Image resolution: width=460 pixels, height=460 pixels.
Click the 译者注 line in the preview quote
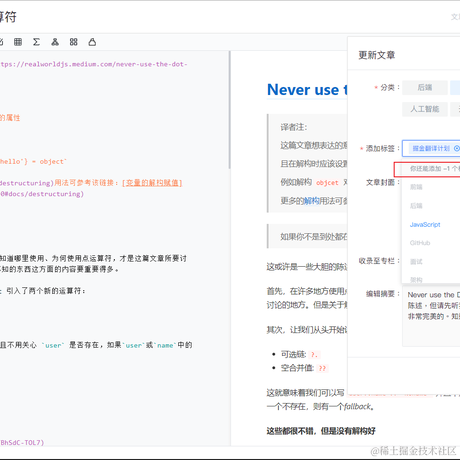tap(294, 127)
